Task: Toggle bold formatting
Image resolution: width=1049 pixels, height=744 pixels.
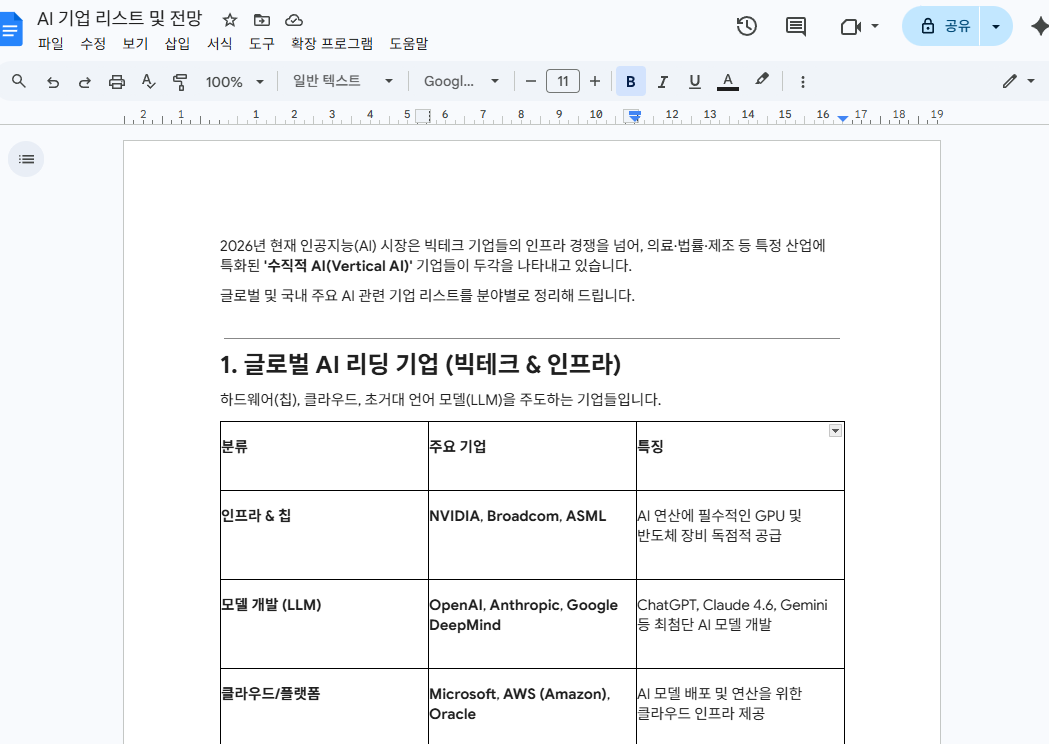Action: pos(630,82)
